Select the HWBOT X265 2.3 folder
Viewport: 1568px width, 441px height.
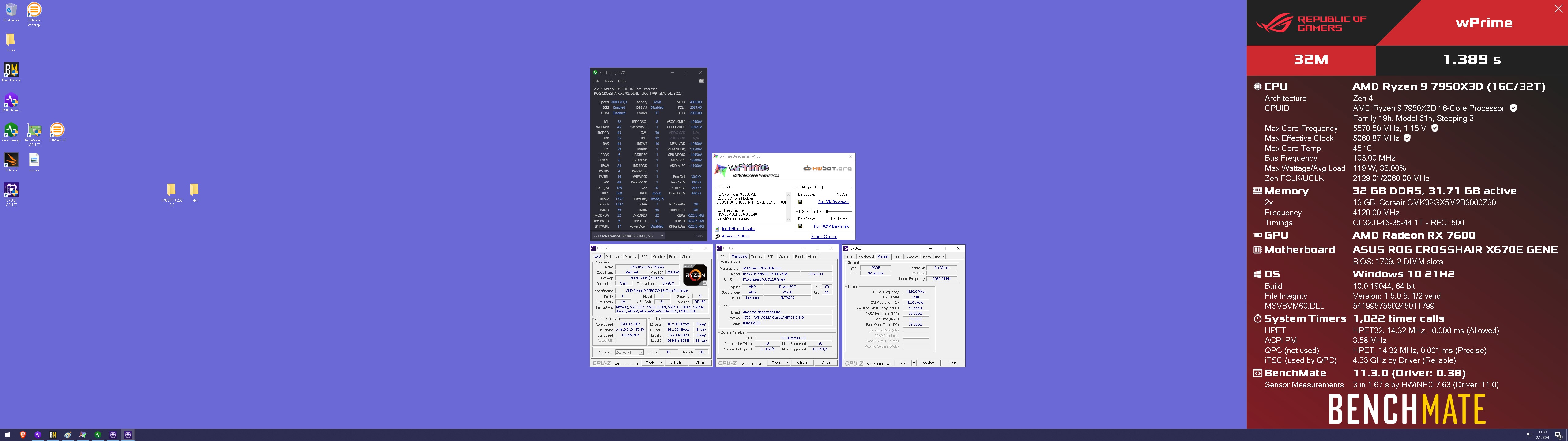[x=171, y=195]
